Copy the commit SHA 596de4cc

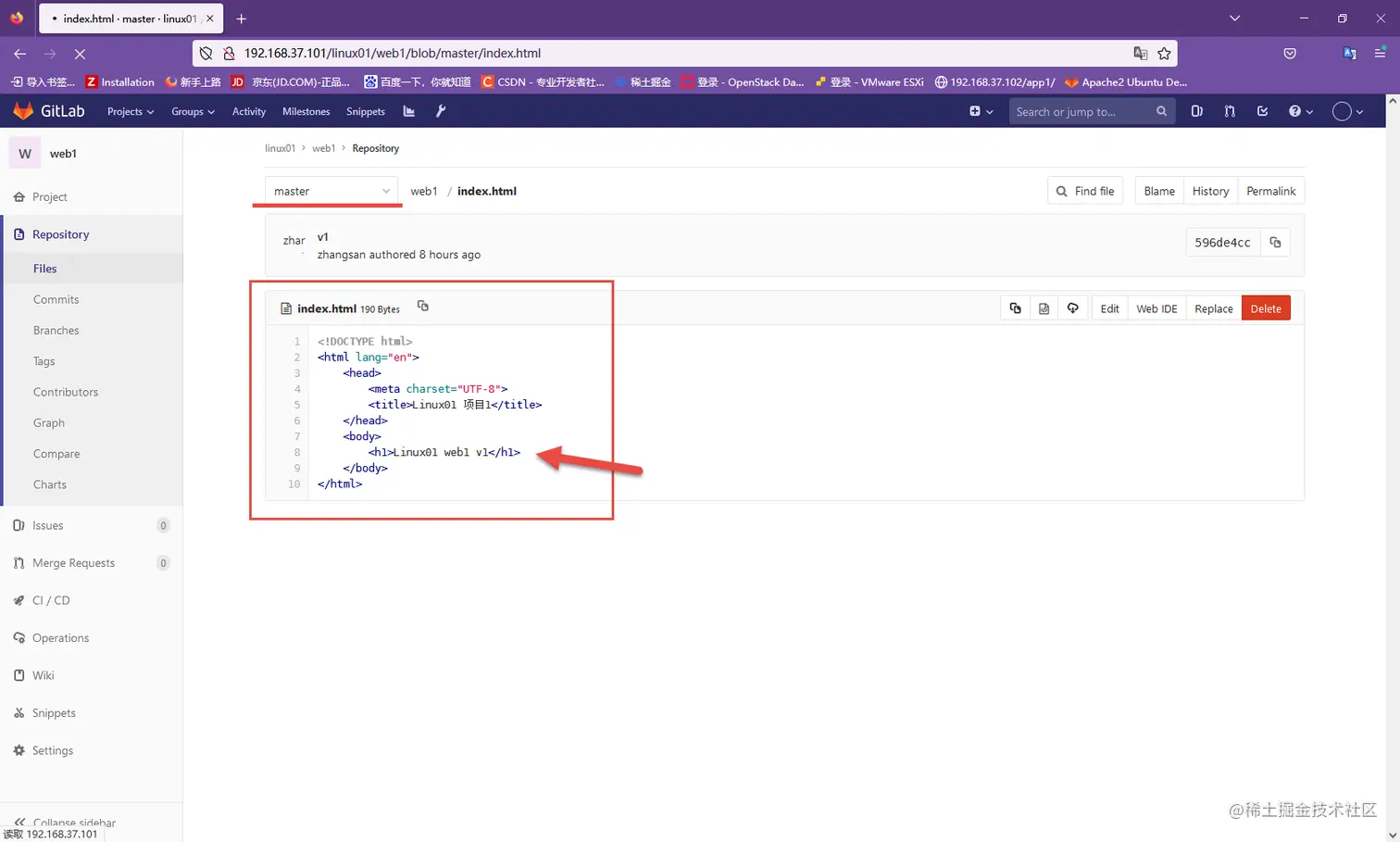pyautogui.click(x=1275, y=242)
